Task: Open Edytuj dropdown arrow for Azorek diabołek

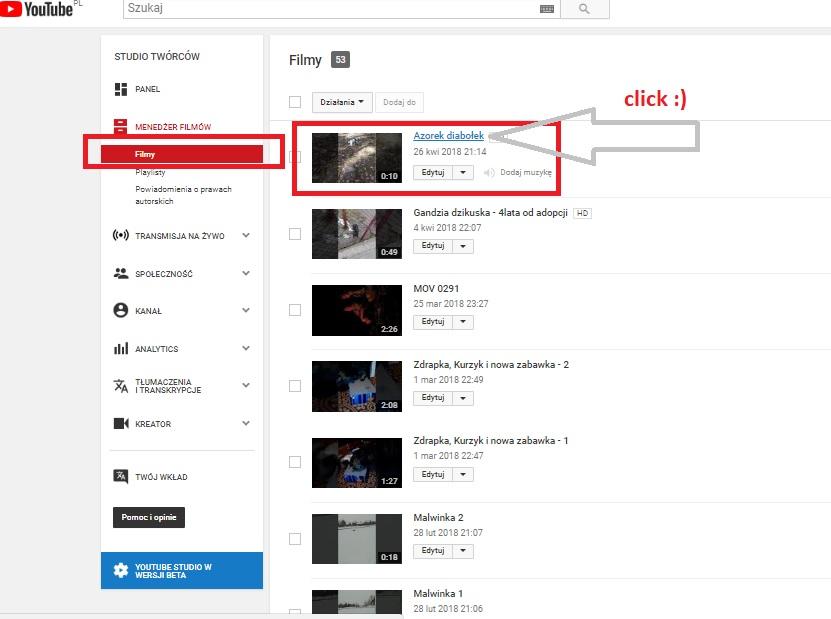Action: [x=462, y=172]
